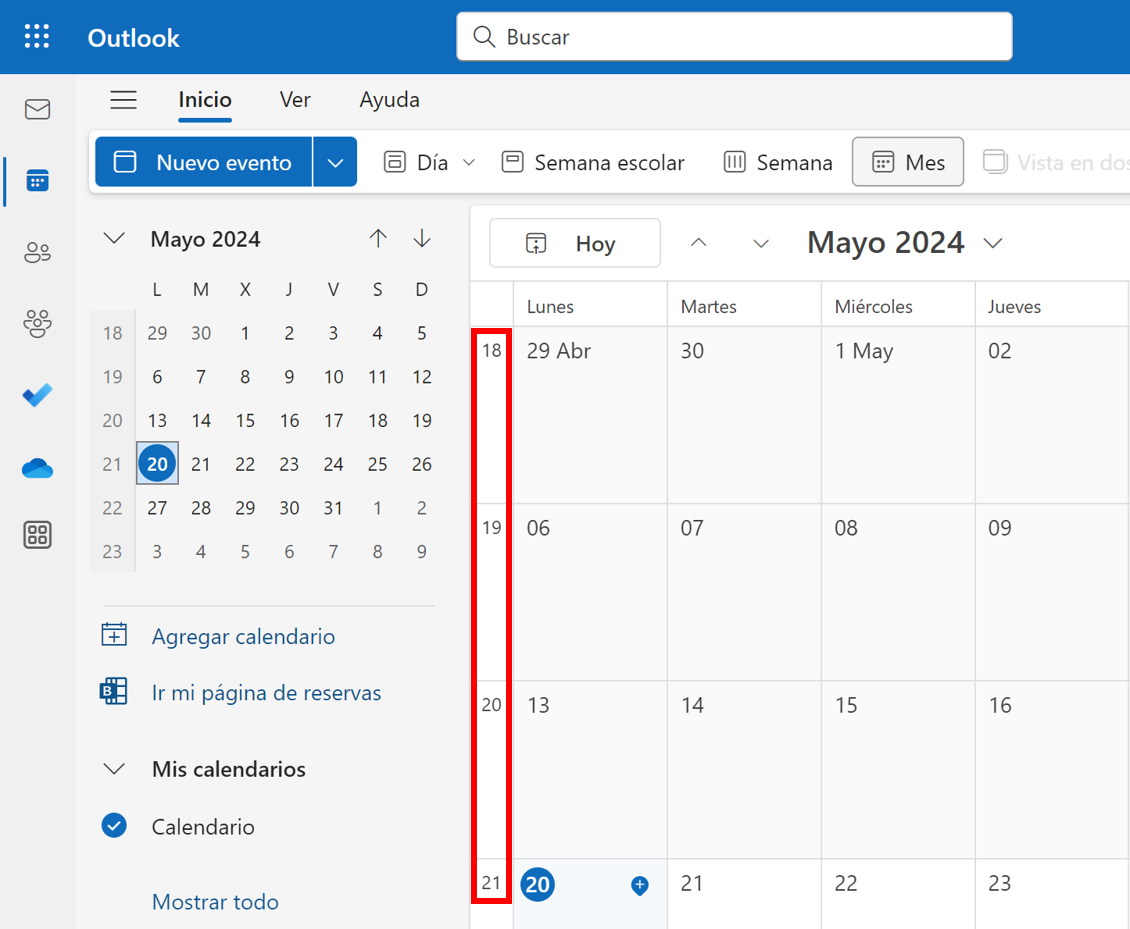Open Ir mi página de reservas
Image resolution: width=1130 pixels, height=929 pixels.
(x=267, y=693)
